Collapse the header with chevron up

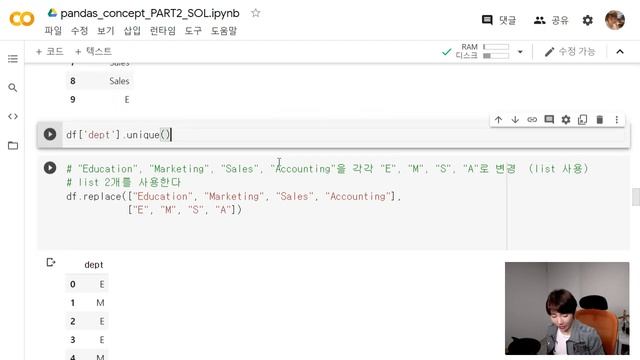pyautogui.click(x=620, y=51)
